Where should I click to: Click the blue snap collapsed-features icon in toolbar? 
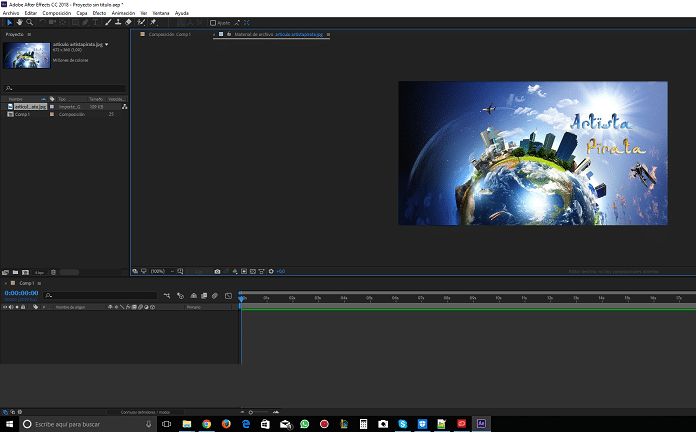click(x=247, y=23)
